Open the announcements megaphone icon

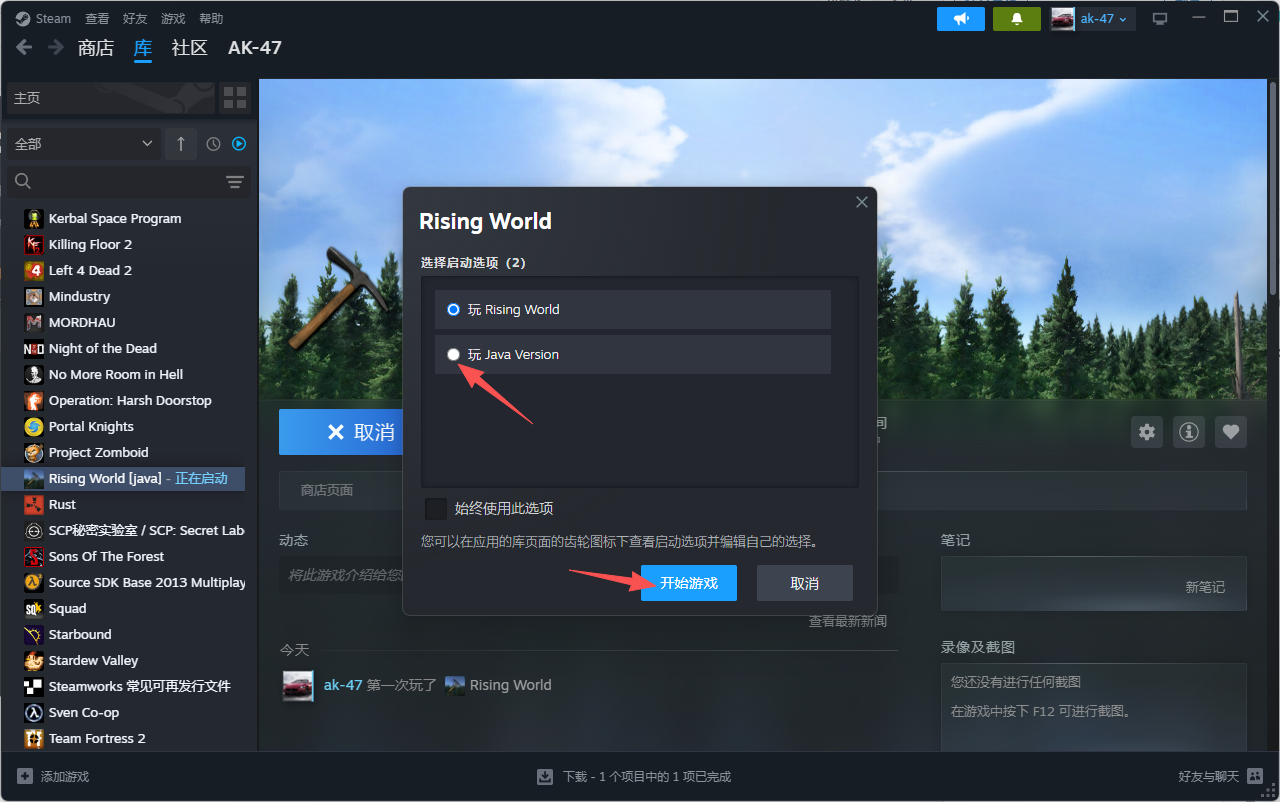(x=961, y=19)
